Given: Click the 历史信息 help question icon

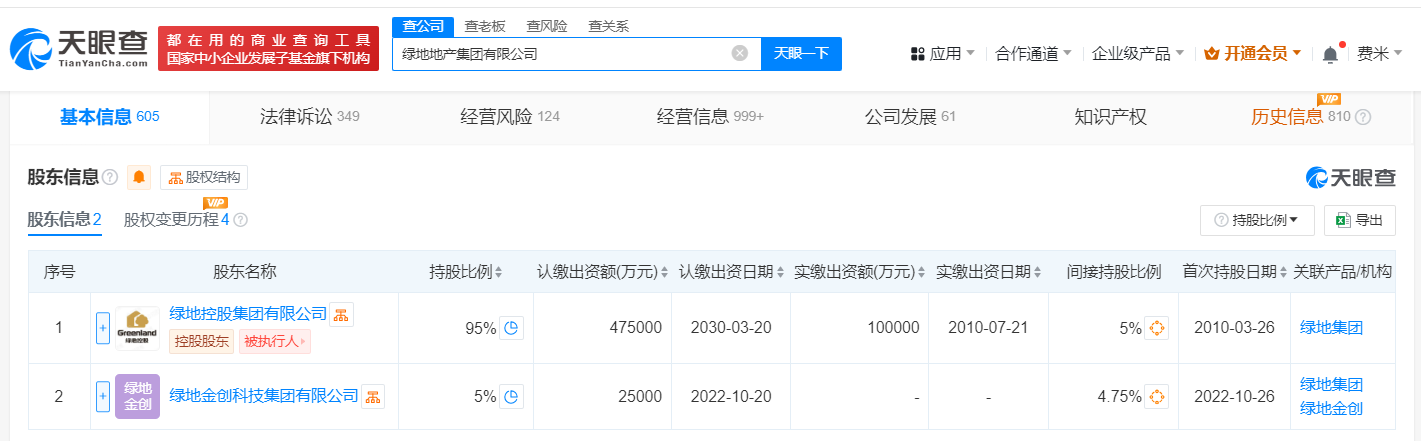Looking at the screenshot, I should [x=1363, y=118].
